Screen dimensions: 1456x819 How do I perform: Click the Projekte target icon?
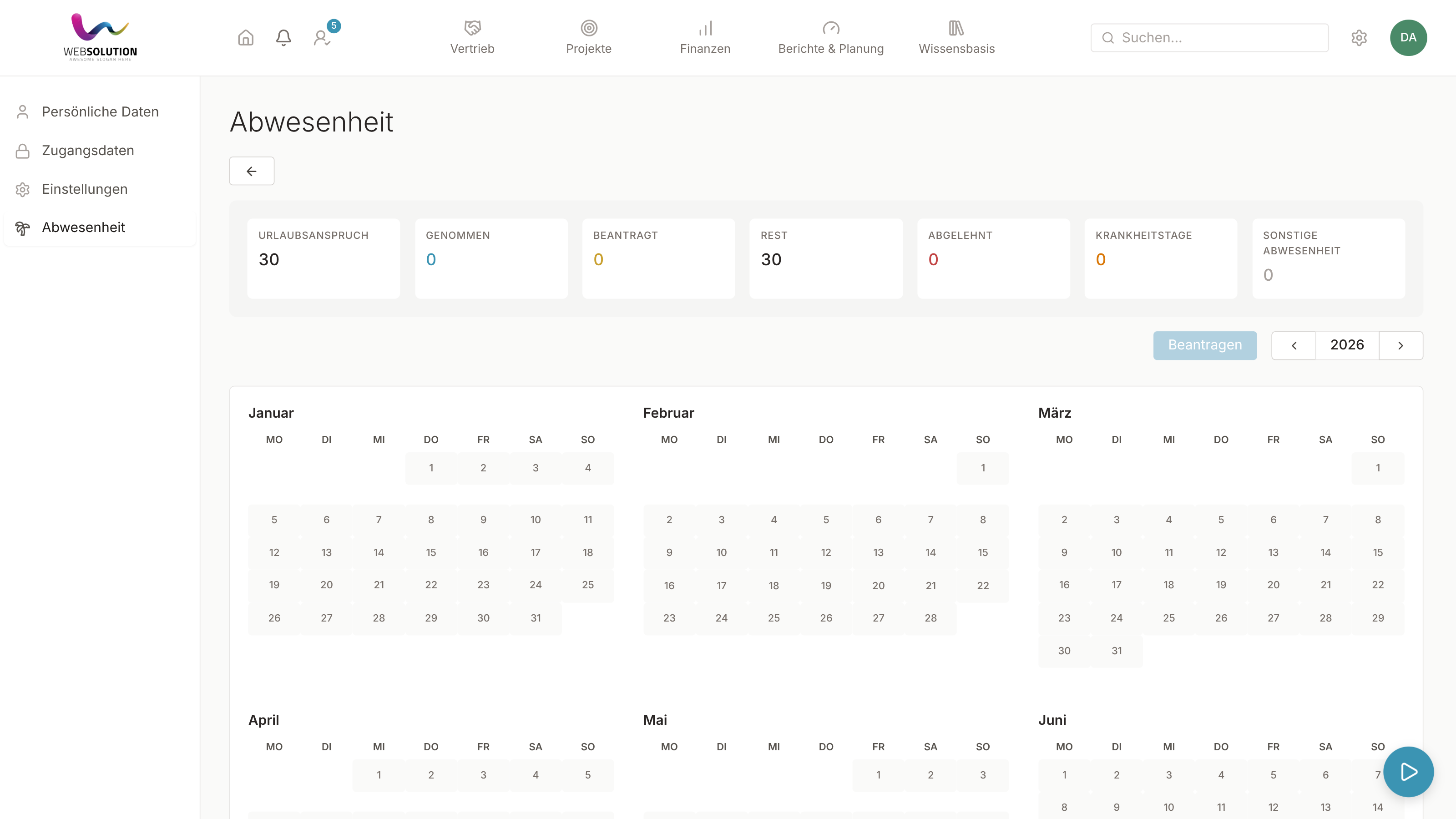589,28
